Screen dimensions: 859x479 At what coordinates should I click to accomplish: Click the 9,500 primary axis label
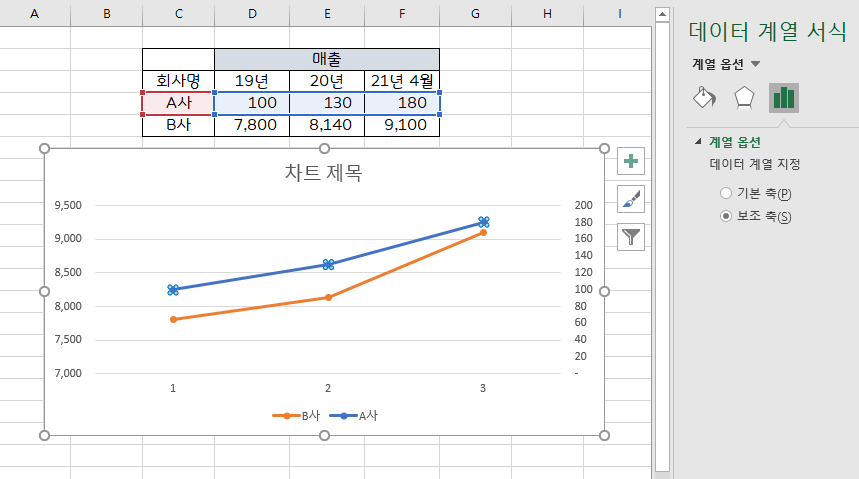click(x=68, y=205)
